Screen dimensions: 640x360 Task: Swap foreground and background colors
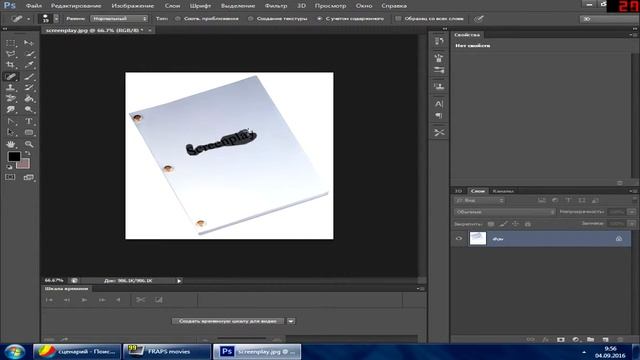[27, 153]
